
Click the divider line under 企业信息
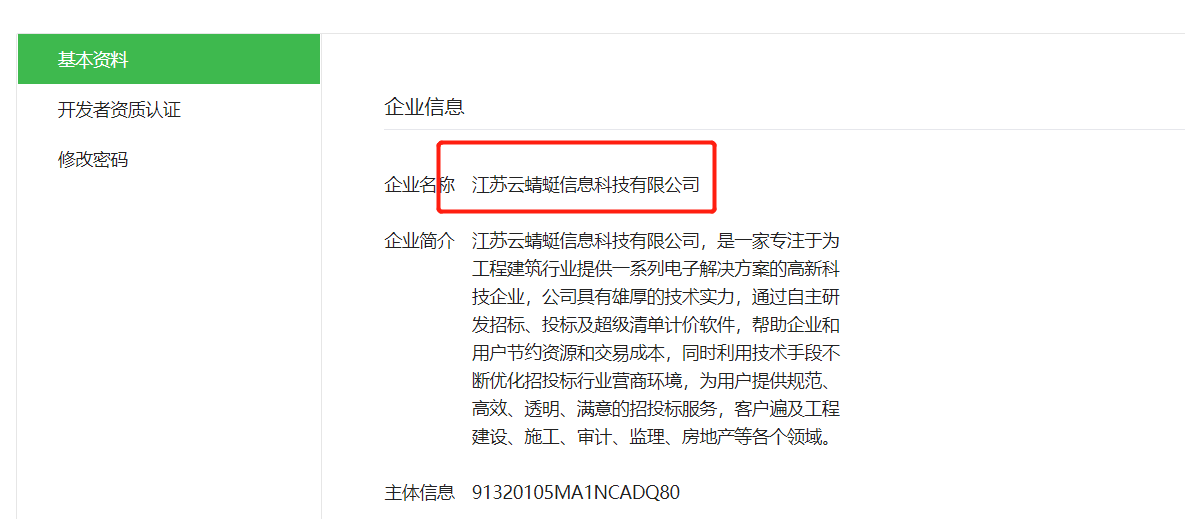click(784, 129)
